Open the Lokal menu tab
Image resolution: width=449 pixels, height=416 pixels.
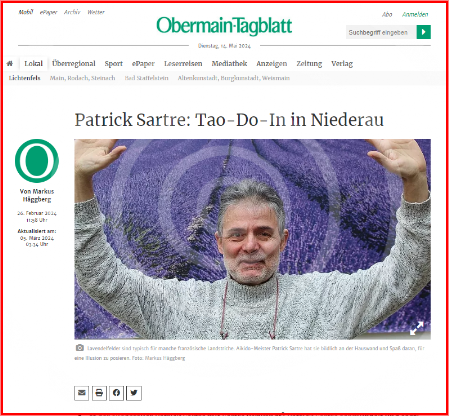33,63
